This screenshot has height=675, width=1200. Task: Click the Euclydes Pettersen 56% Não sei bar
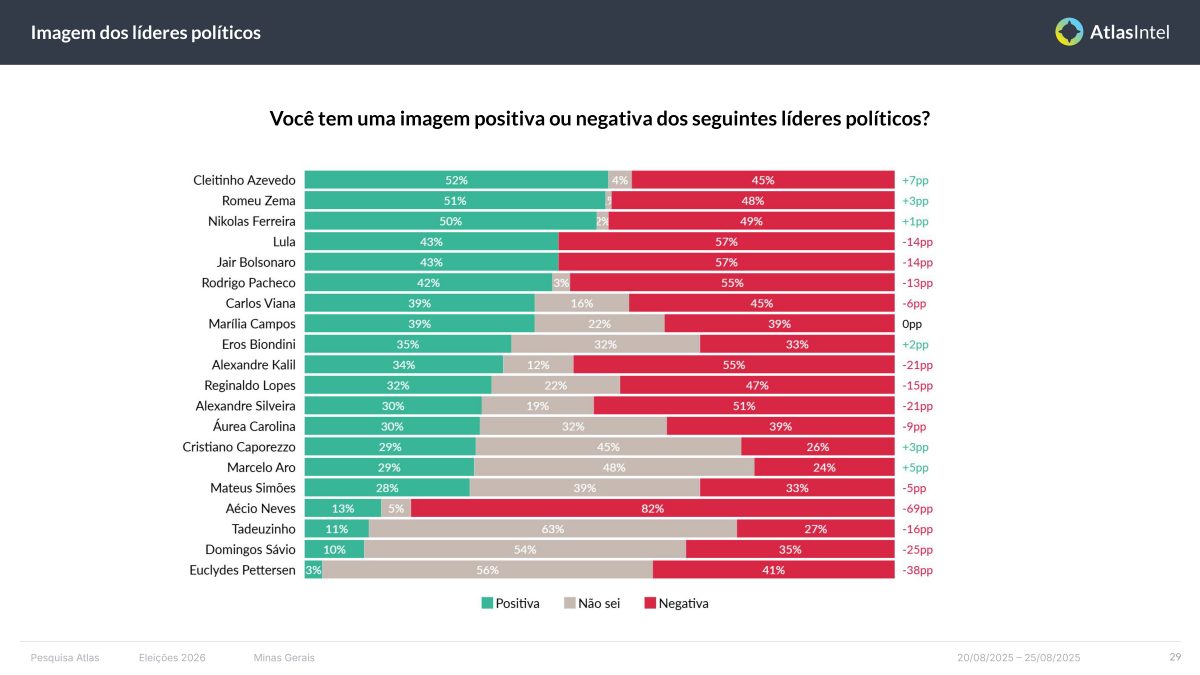[488, 570]
